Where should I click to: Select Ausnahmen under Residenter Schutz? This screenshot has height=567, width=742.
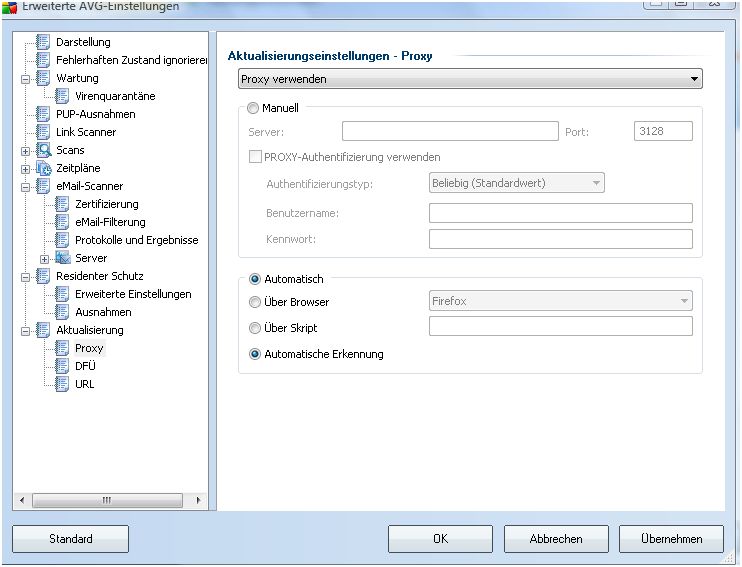coord(103,312)
